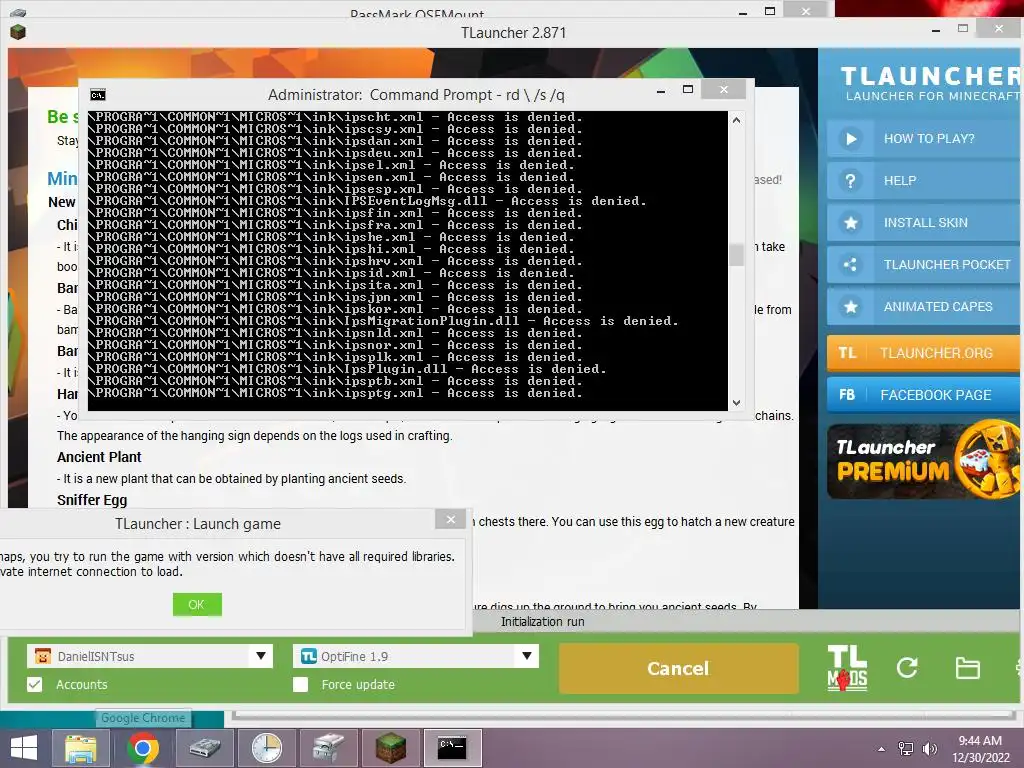
Task: Open Install Skin page
Action: [924, 223]
